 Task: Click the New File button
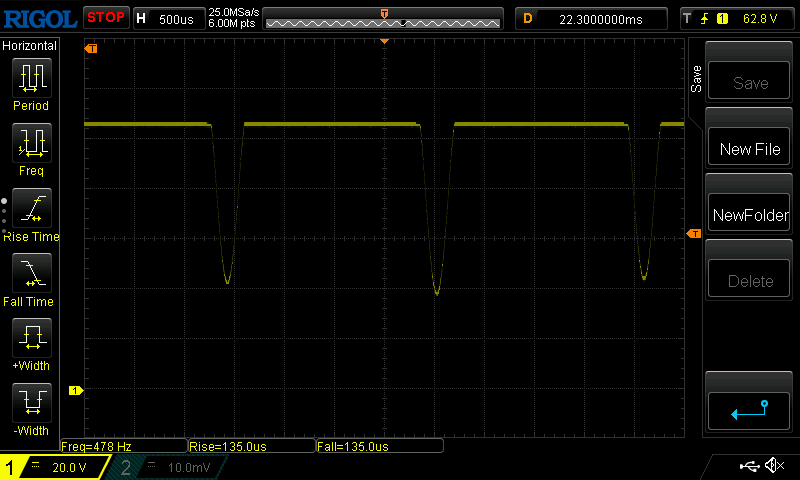[x=749, y=147]
